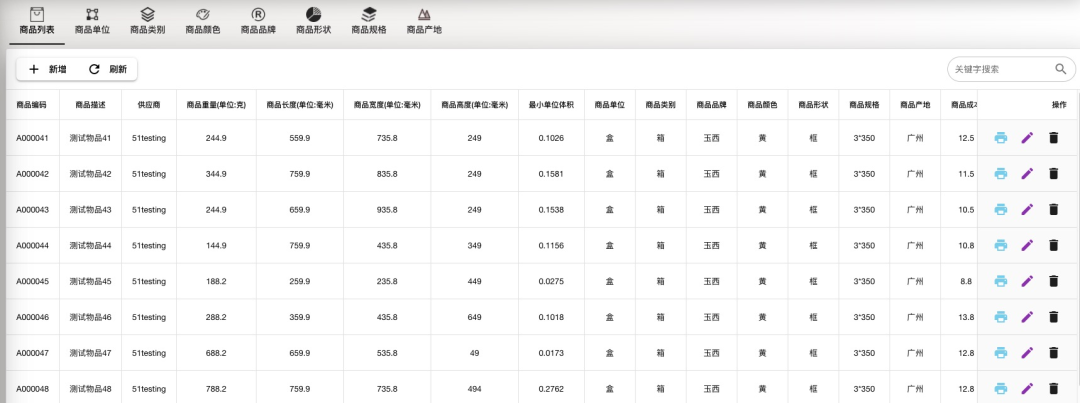
Task: Click the 188.2 weight cell
Action: [216, 281]
